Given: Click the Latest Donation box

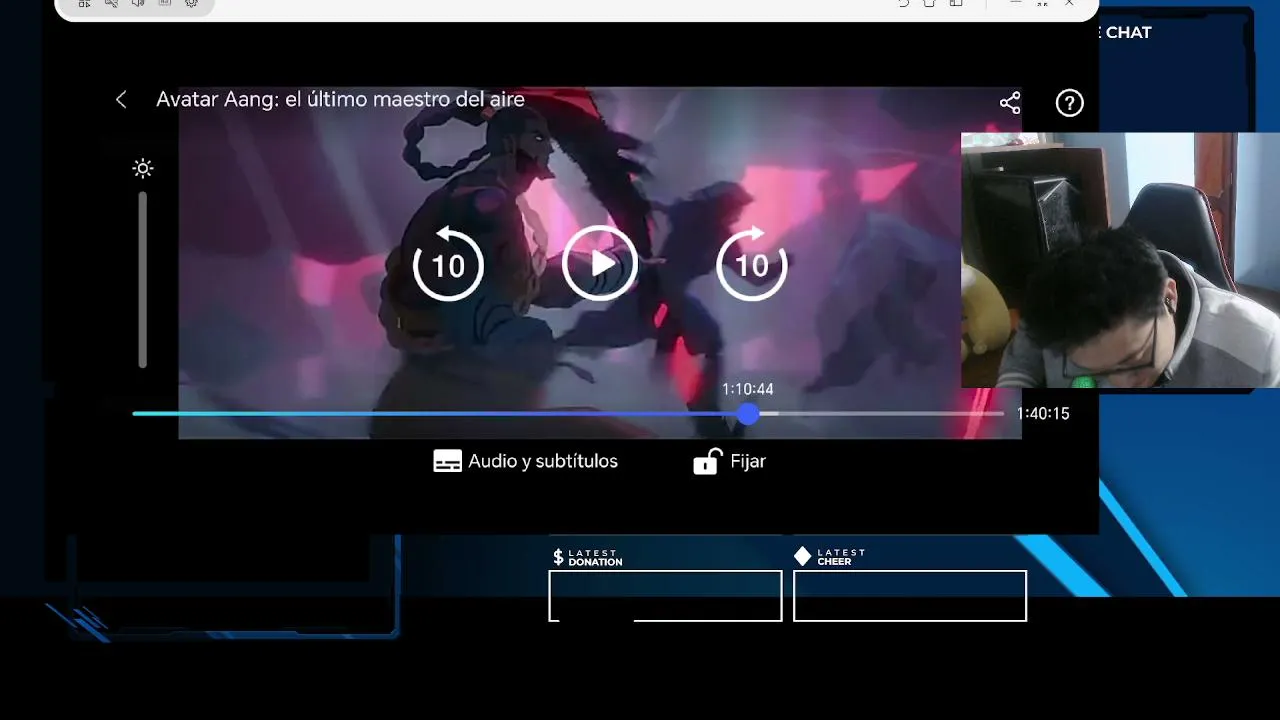Looking at the screenshot, I should (x=665, y=595).
